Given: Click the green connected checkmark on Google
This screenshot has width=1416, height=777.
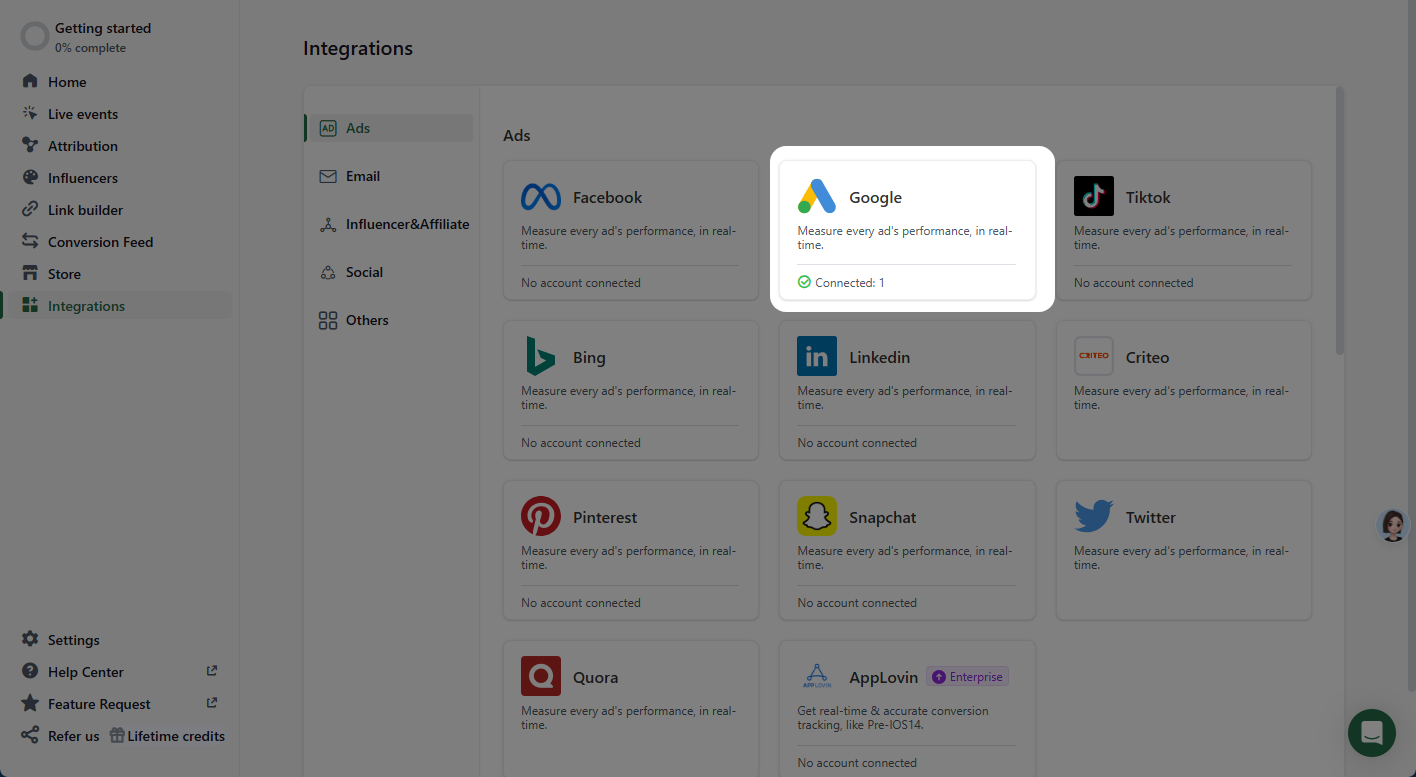Looking at the screenshot, I should pyautogui.click(x=804, y=282).
